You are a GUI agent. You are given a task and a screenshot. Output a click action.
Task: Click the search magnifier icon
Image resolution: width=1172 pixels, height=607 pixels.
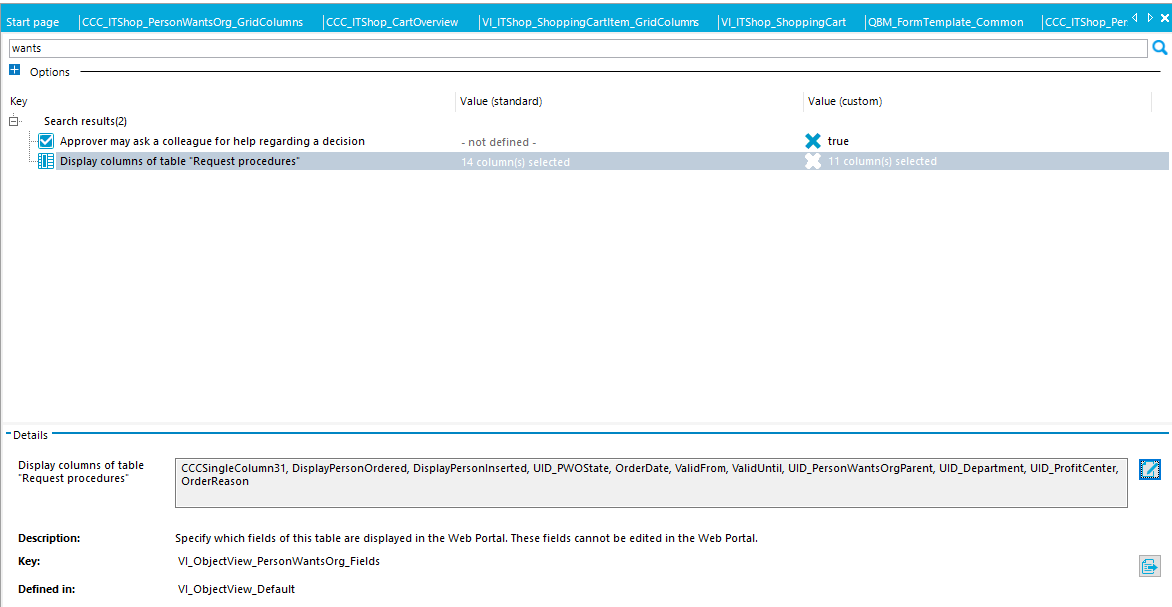[1160, 47]
